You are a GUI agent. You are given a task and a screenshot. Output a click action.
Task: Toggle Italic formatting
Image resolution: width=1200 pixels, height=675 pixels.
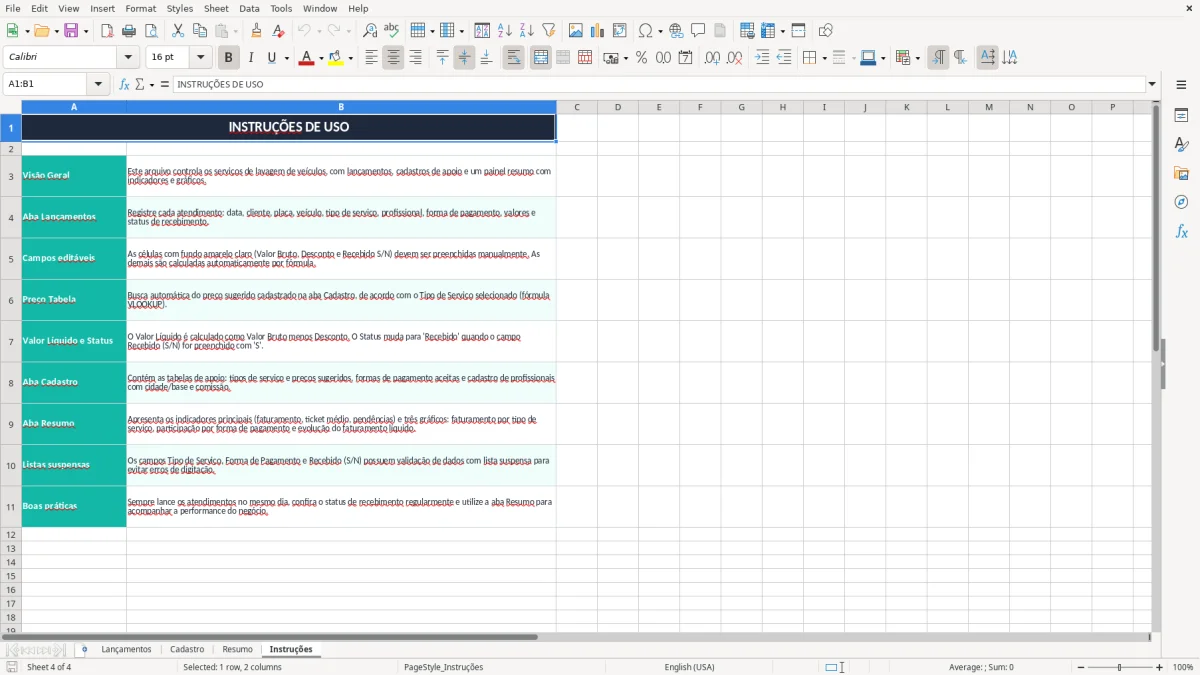(250, 58)
